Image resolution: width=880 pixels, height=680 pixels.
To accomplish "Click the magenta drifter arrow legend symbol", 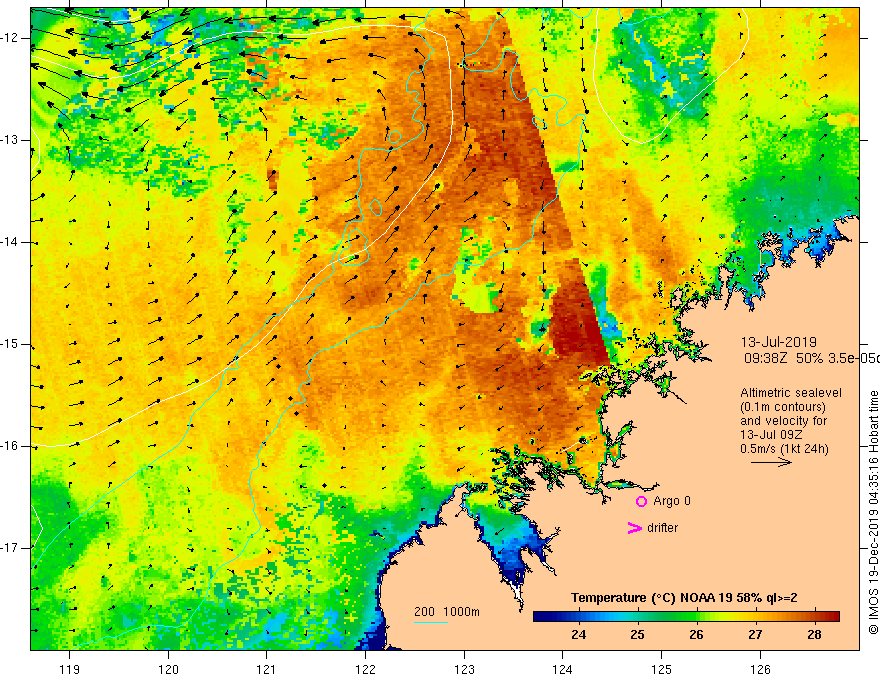I will point(635,528).
